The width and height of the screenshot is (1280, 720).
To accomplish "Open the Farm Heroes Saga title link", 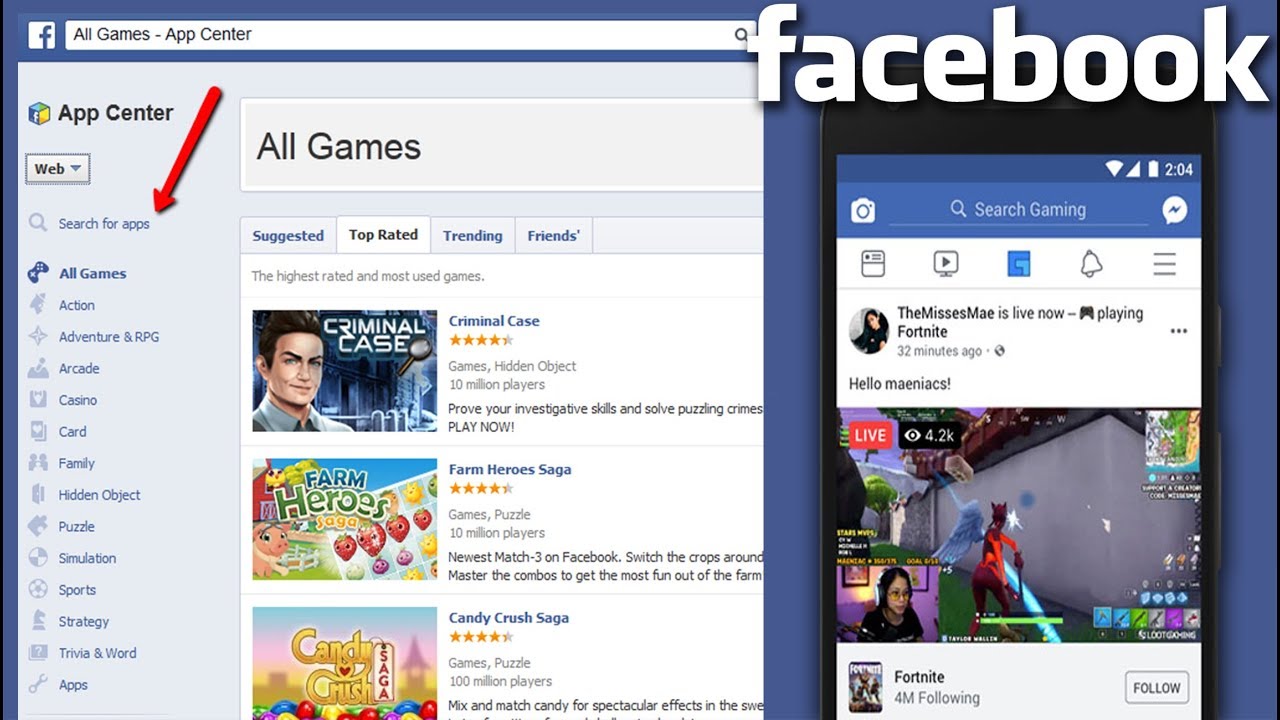I will tap(510, 469).
